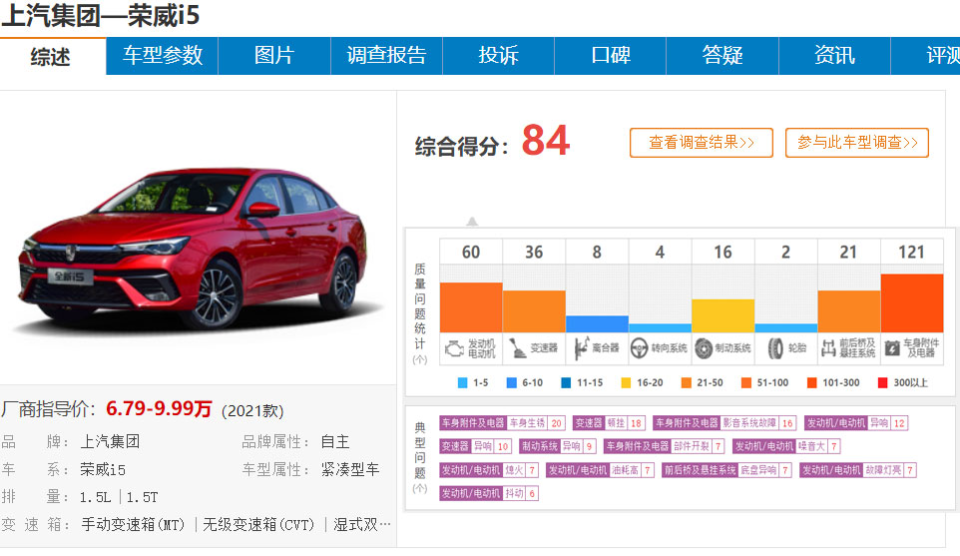960x556 pixels.
Task: Click the brake disc icon for 制动系统
Action: click(703, 348)
